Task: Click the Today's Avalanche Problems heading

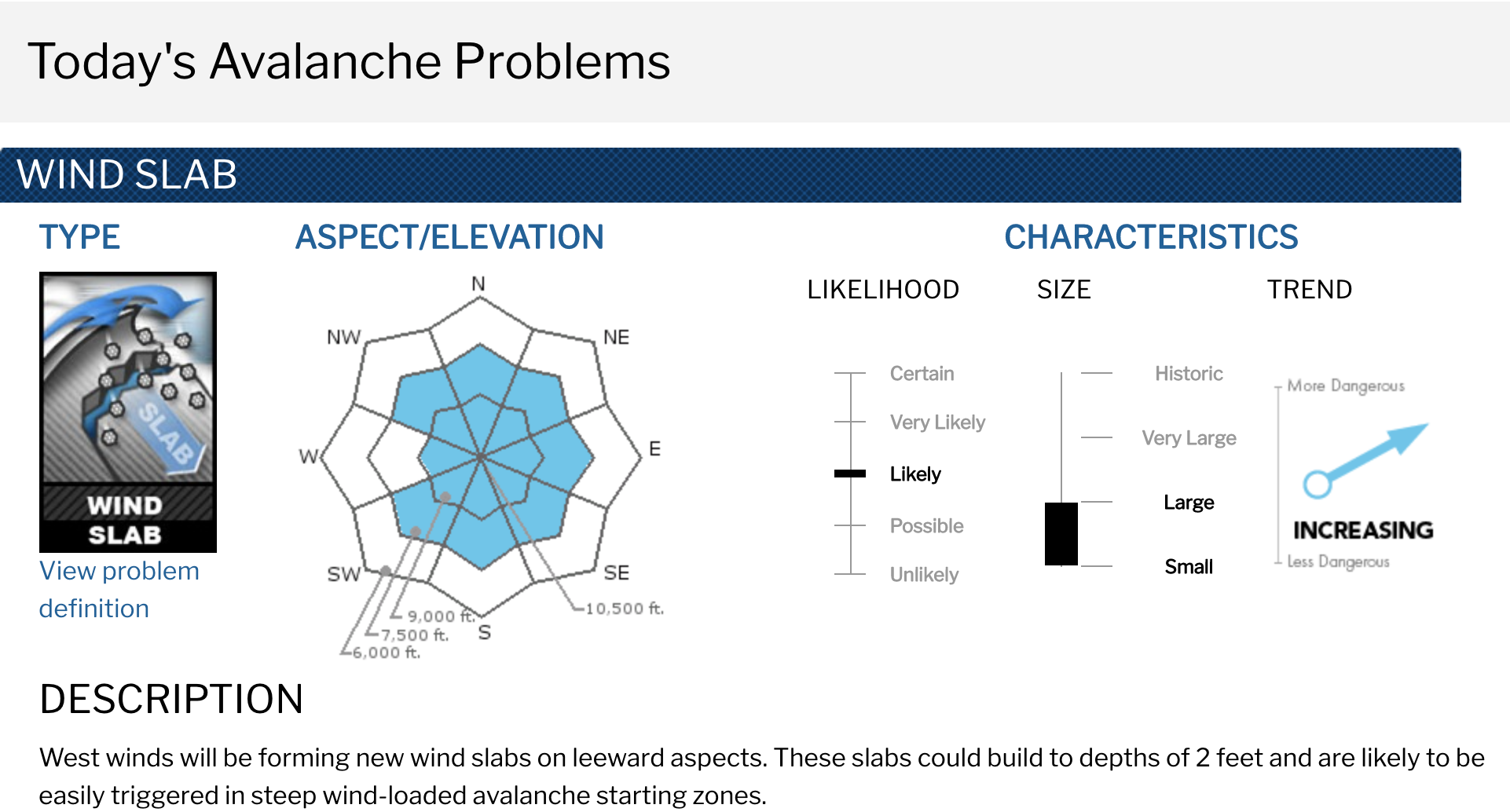Action: click(x=349, y=61)
